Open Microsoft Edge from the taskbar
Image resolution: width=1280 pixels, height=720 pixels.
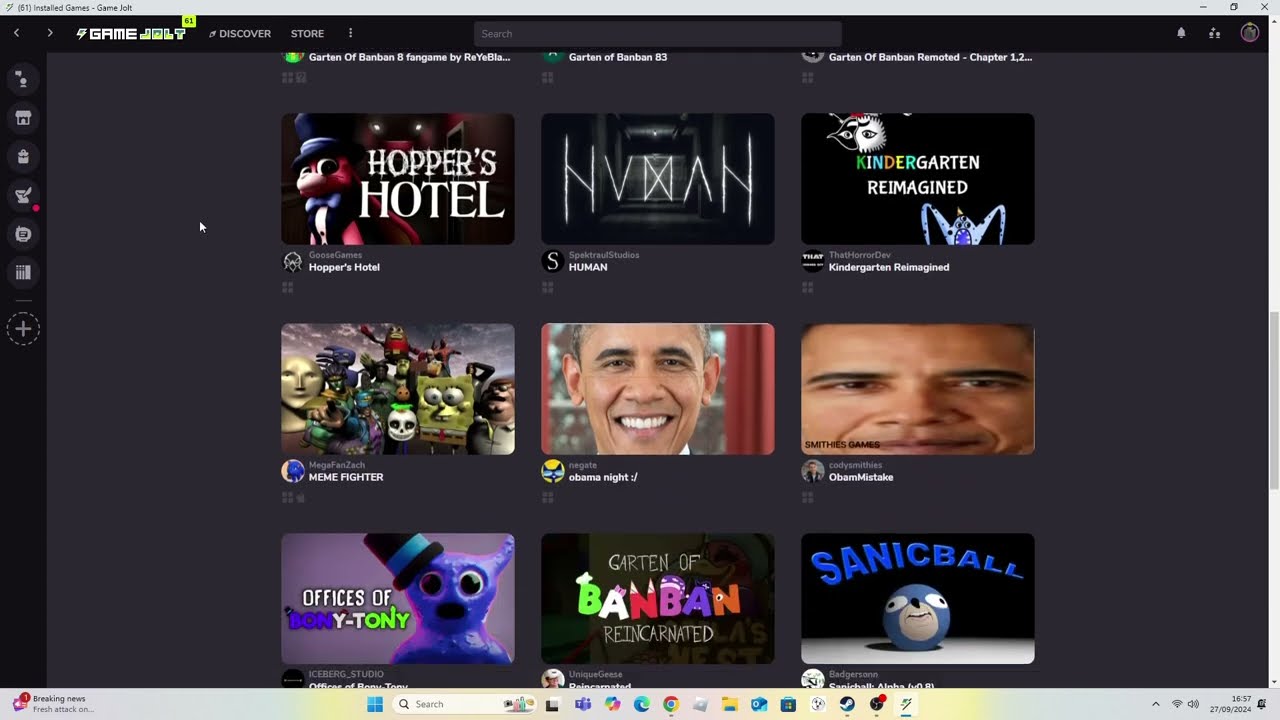642,704
